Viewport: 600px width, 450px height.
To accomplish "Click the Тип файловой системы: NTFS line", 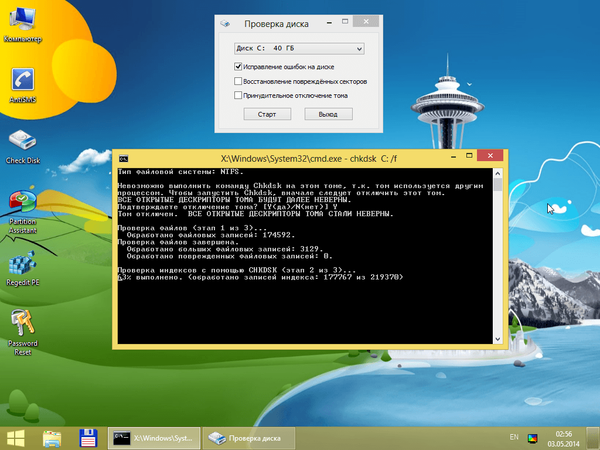I will click(180, 172).
